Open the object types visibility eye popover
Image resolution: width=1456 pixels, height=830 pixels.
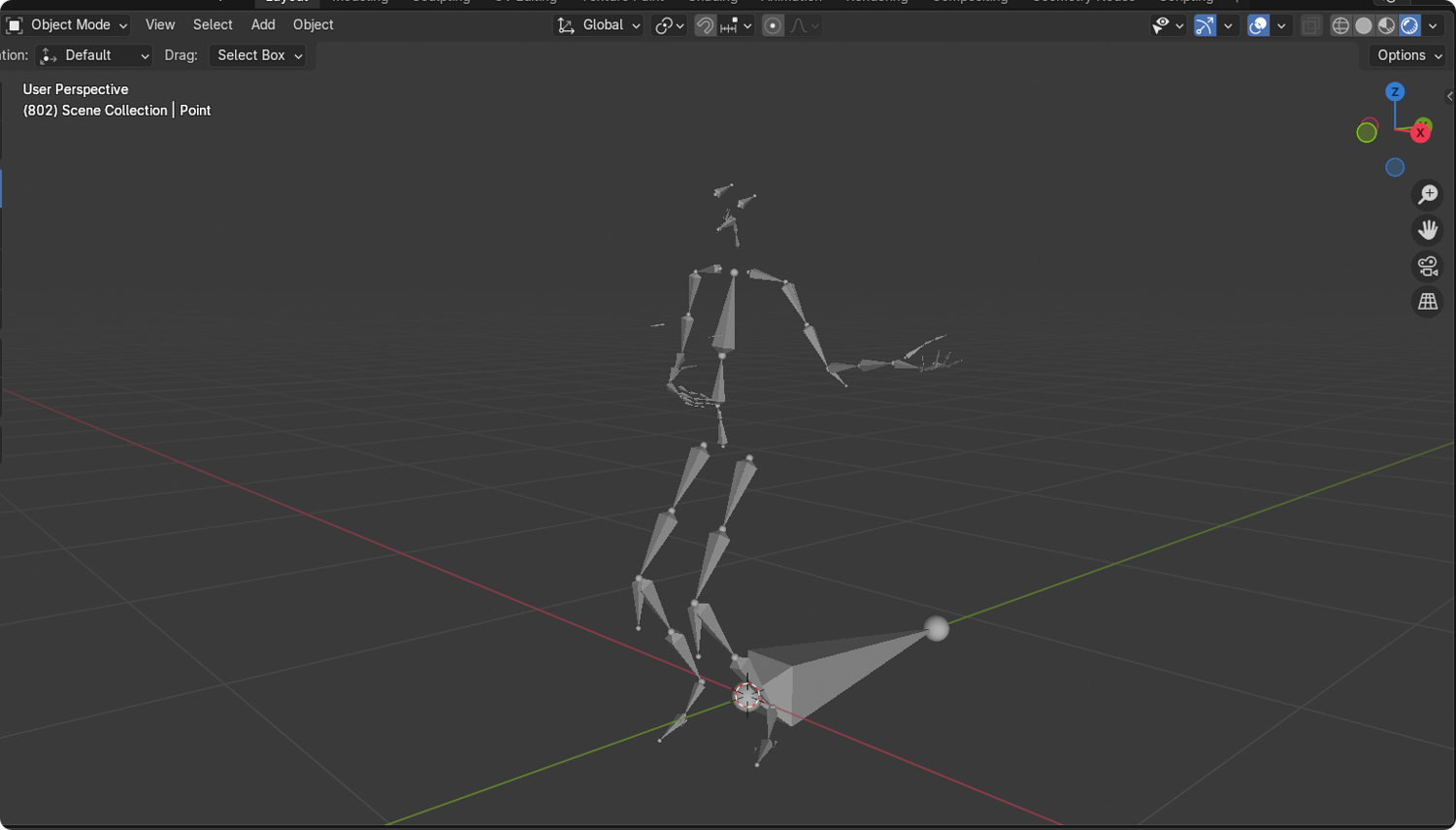(x=1167, y=26)
